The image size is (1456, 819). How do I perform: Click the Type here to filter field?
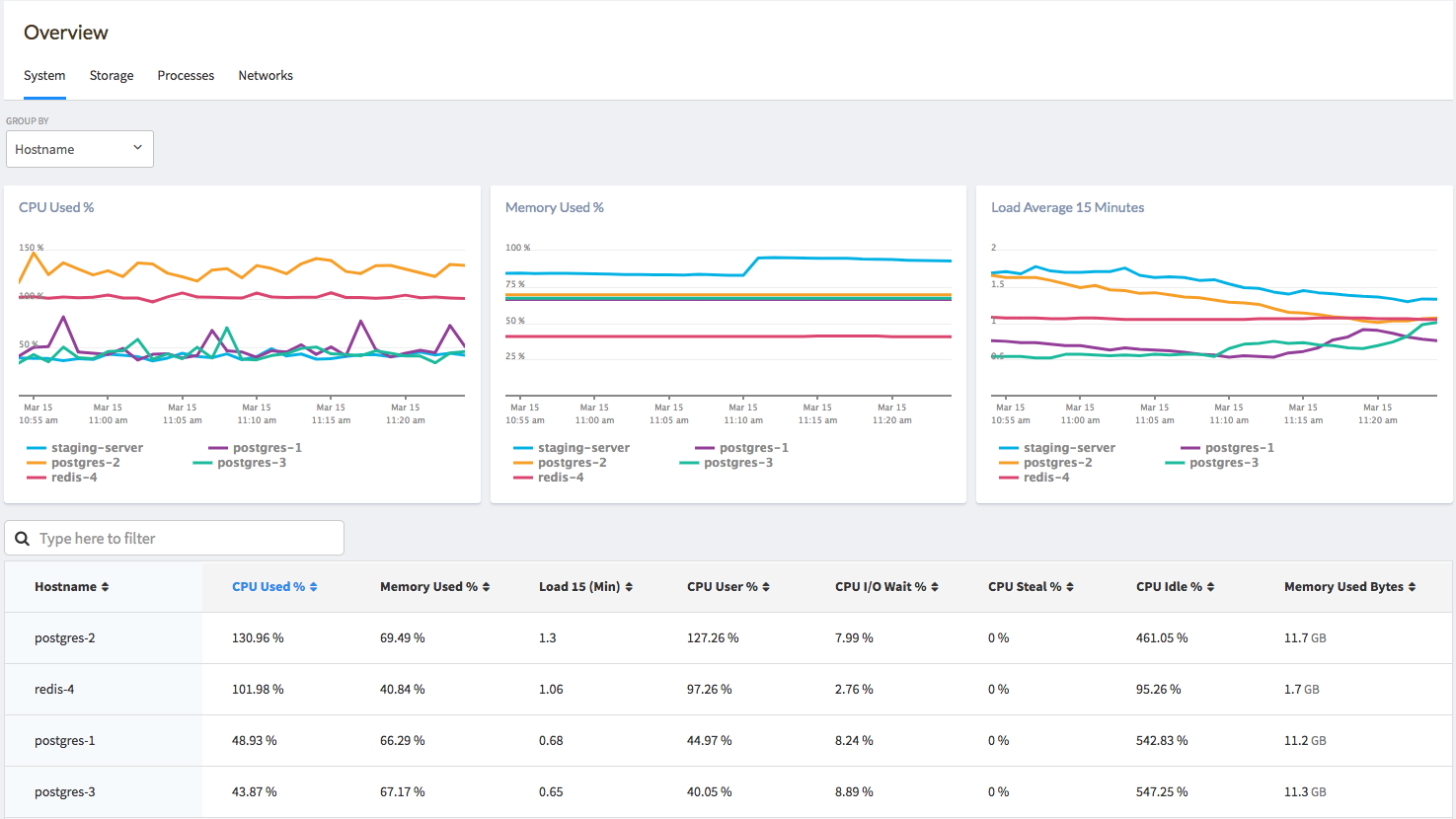[188, 539]
